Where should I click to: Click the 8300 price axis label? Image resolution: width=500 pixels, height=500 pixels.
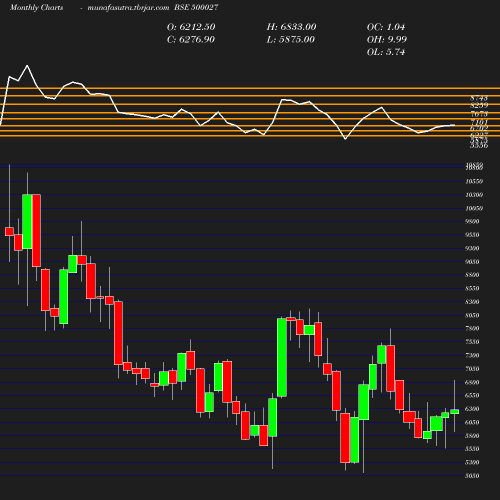point(472,302)
